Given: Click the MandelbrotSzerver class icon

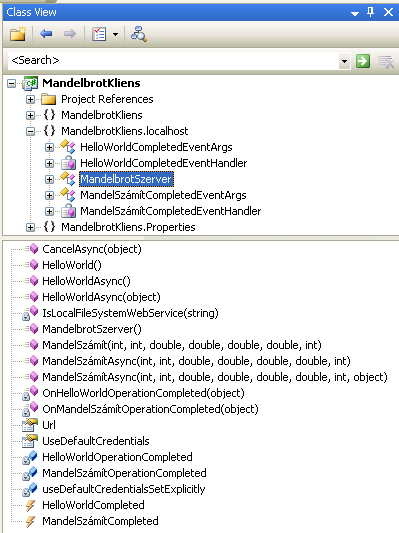Looking at the screenshot, I should (68, 178).
